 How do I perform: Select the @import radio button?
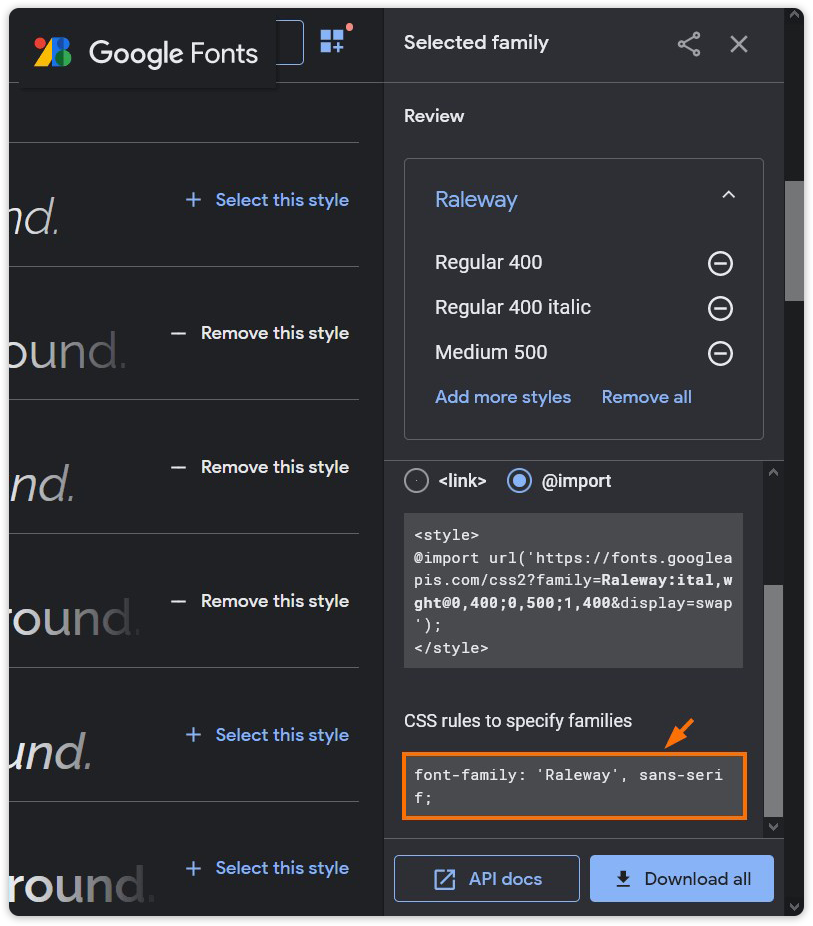(x=519, y=480)
